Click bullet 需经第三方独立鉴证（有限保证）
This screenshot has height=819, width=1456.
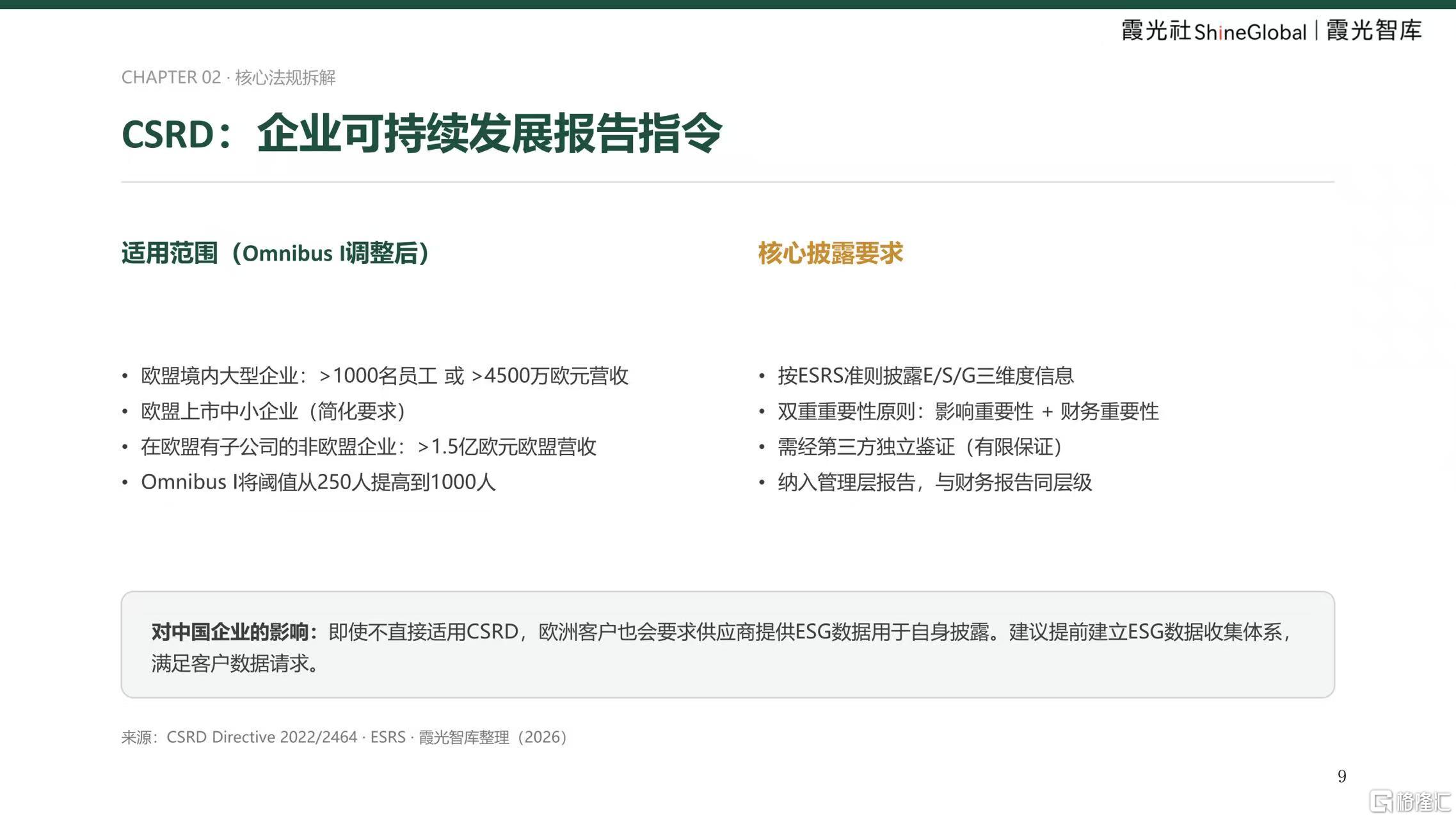(920, 446)
